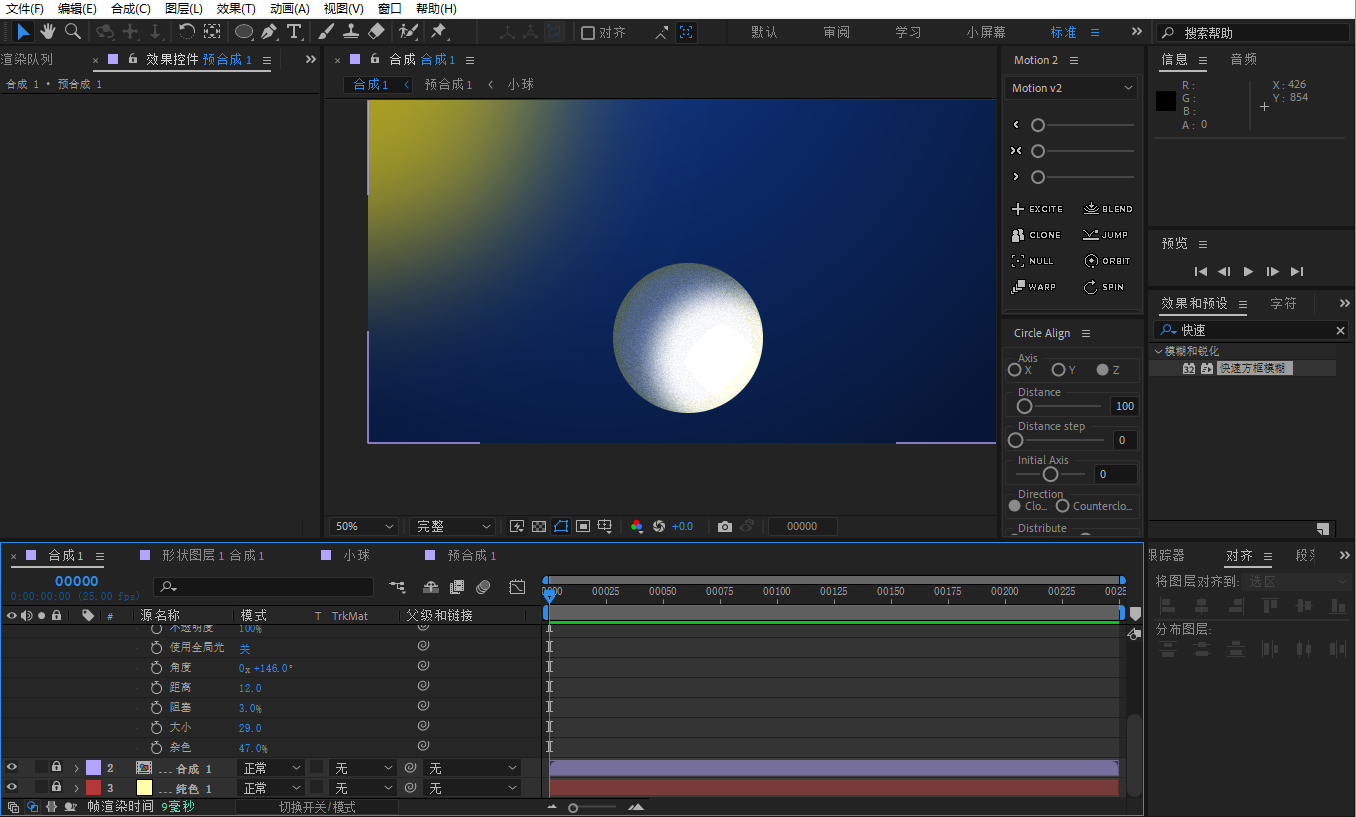
Task: Expand layer 2 合成 1 properties
Action: tap(76, 768)
